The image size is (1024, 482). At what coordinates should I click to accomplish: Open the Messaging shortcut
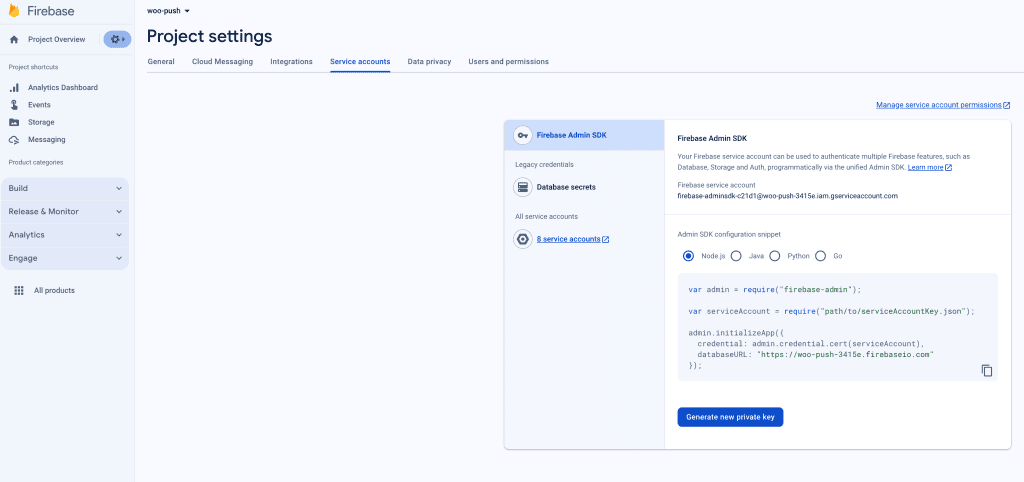pos(46,140)
